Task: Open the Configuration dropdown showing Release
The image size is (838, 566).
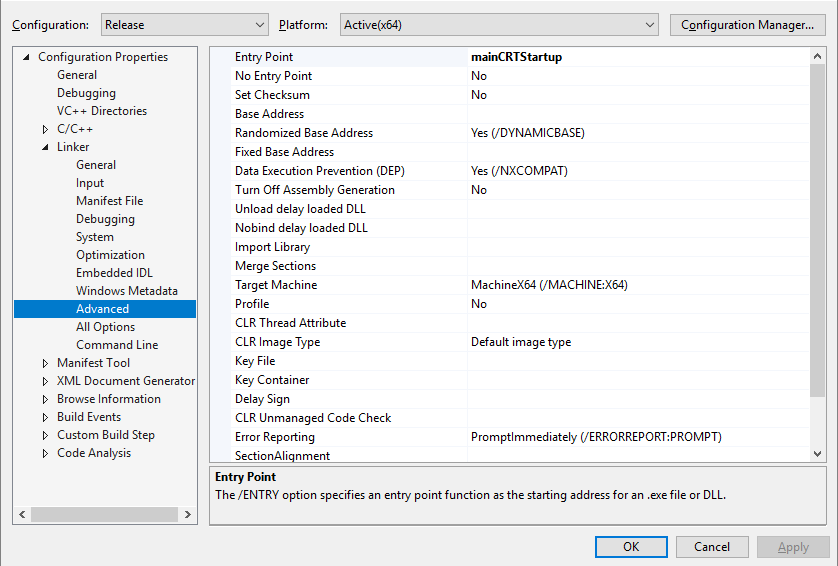Action: [x=184, y=24]
